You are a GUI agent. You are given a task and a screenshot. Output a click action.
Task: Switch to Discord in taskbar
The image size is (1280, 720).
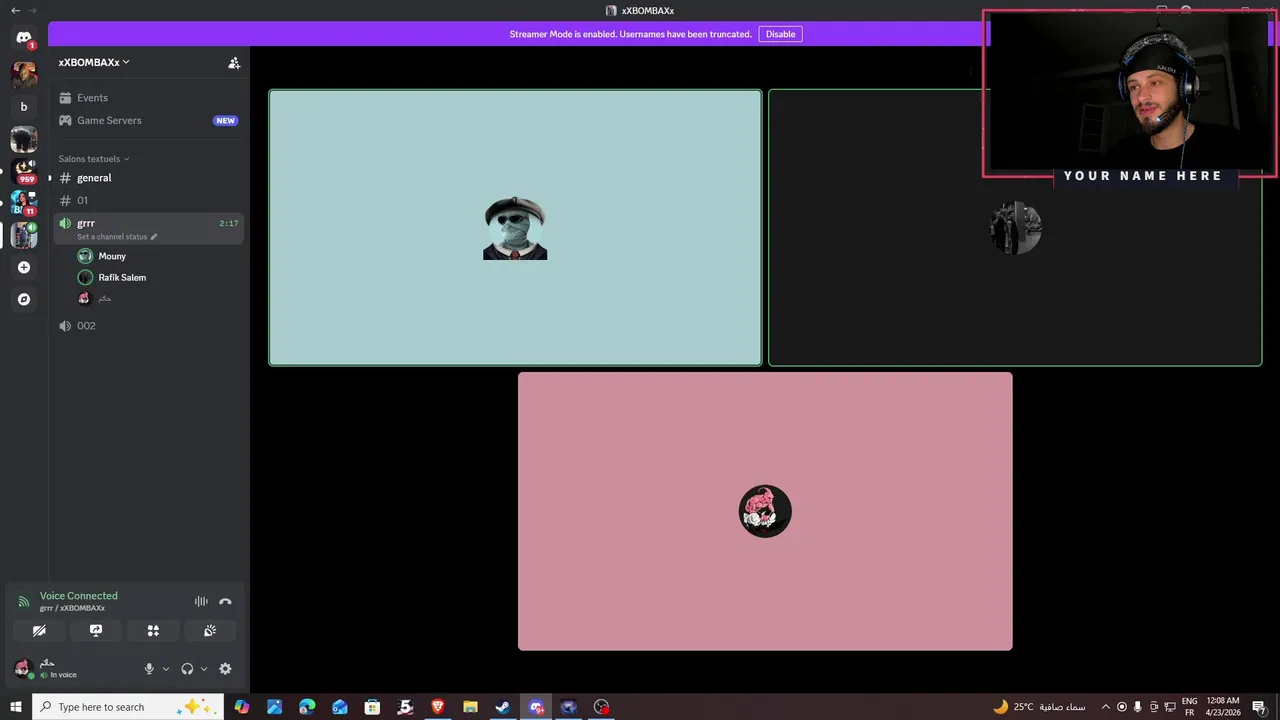pyautogui.click(x=536, y=707)
